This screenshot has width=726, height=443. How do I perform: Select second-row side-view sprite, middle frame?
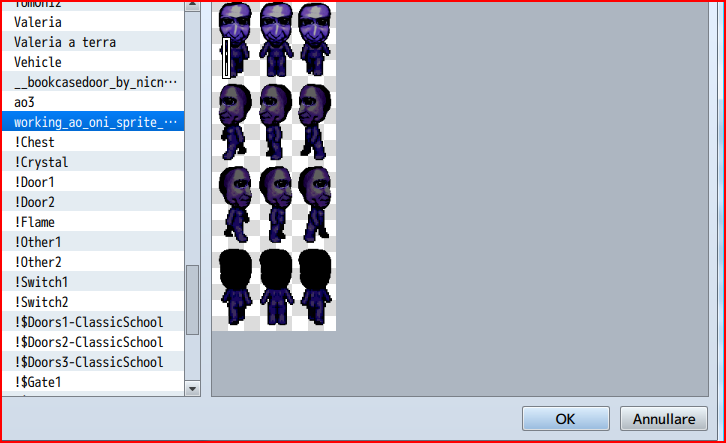[x=276, y=121]
